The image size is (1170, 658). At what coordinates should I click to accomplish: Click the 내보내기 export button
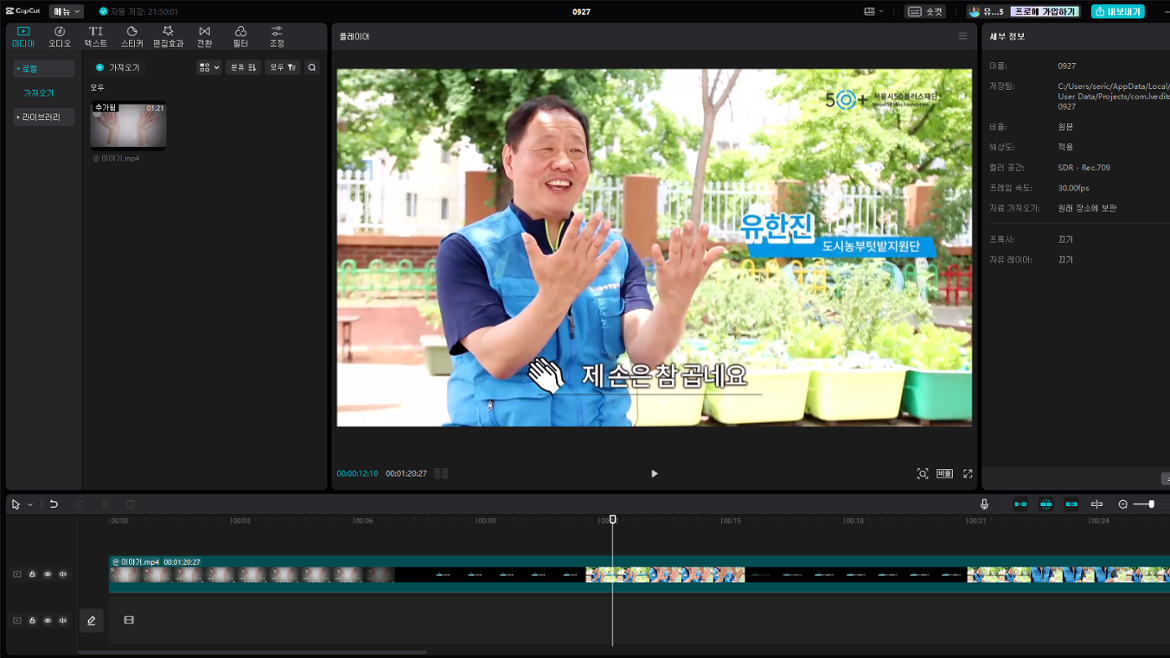click(1117, 12)
